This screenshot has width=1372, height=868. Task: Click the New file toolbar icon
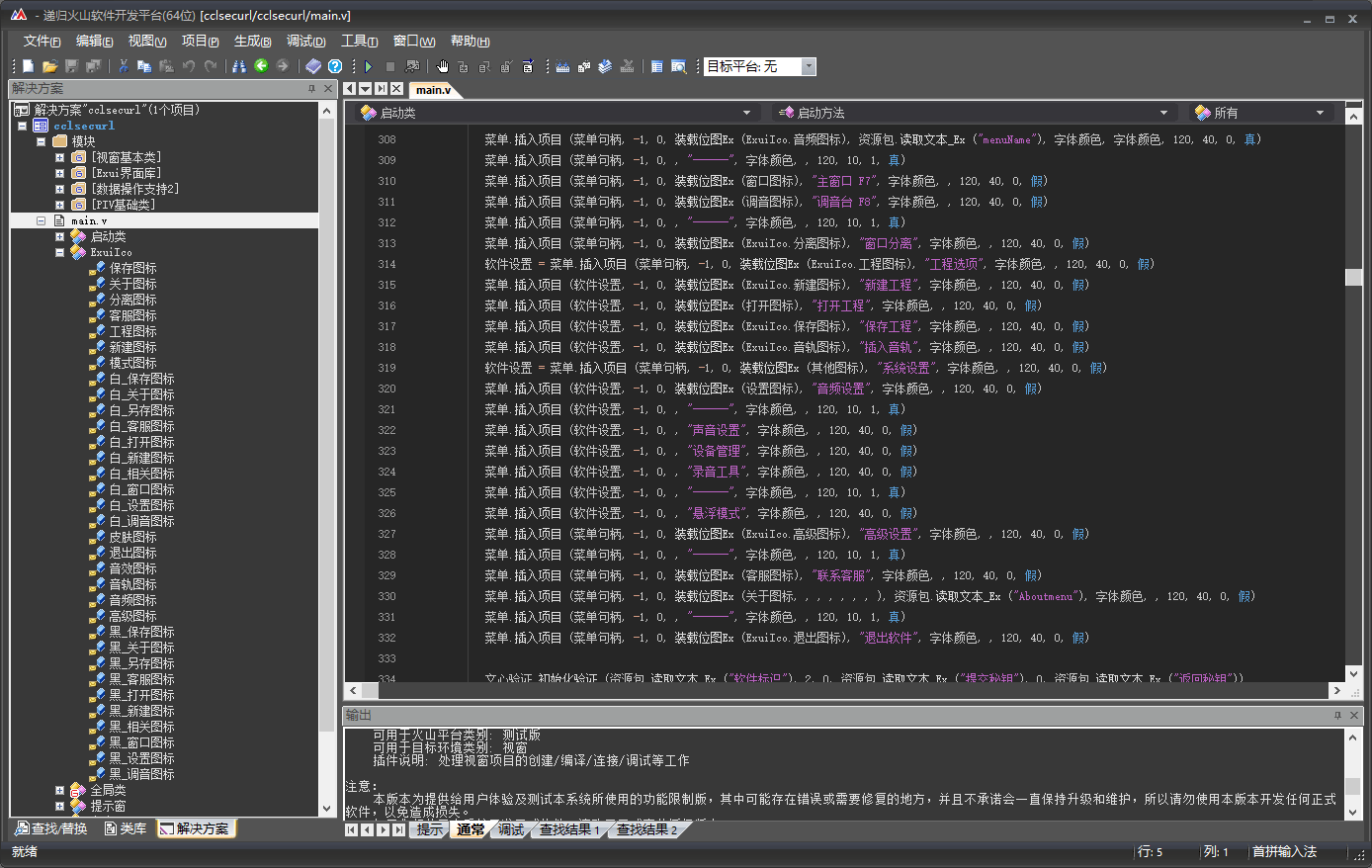(28, 66)
